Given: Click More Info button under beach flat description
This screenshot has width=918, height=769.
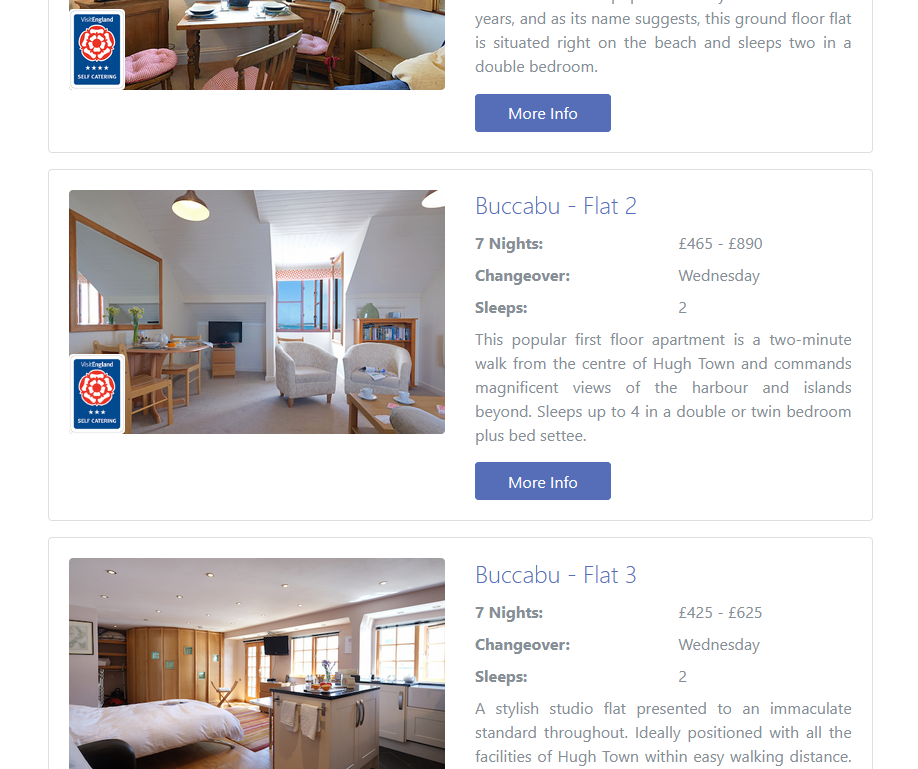Looking at the screenshot, I should [x=543, y=113].
